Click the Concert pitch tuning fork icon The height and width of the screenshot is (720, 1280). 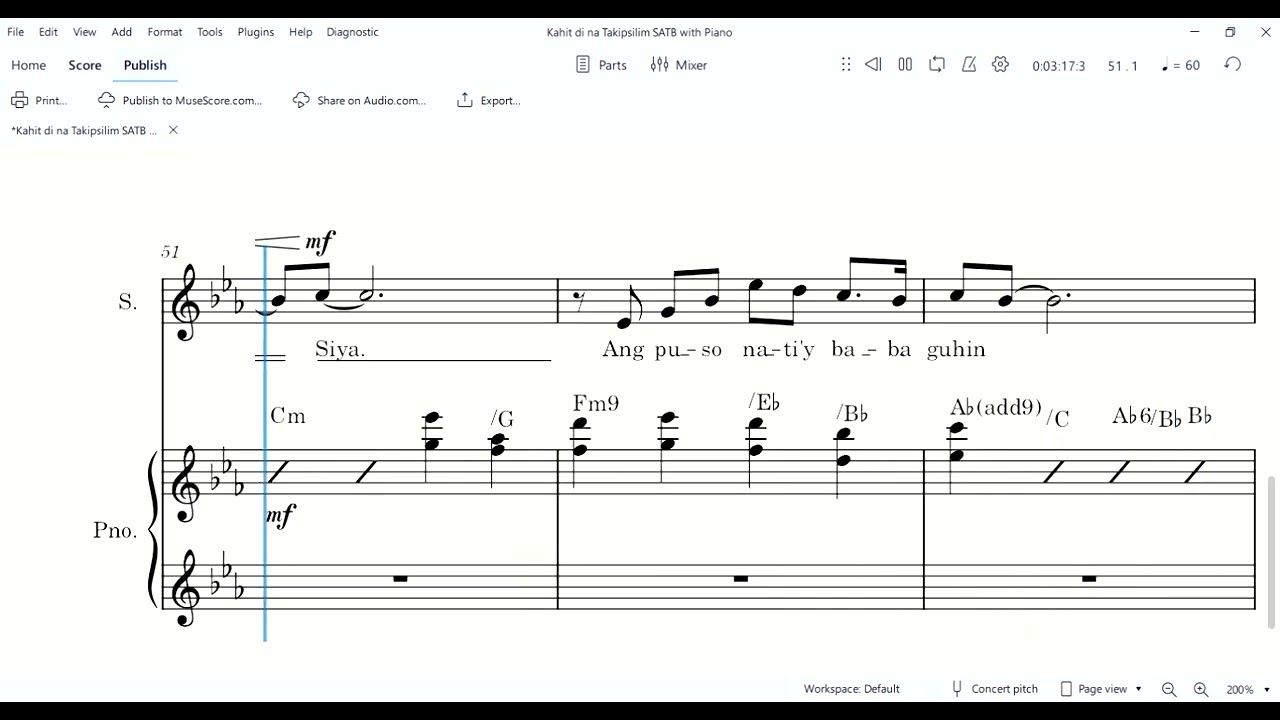pos(957,689)
